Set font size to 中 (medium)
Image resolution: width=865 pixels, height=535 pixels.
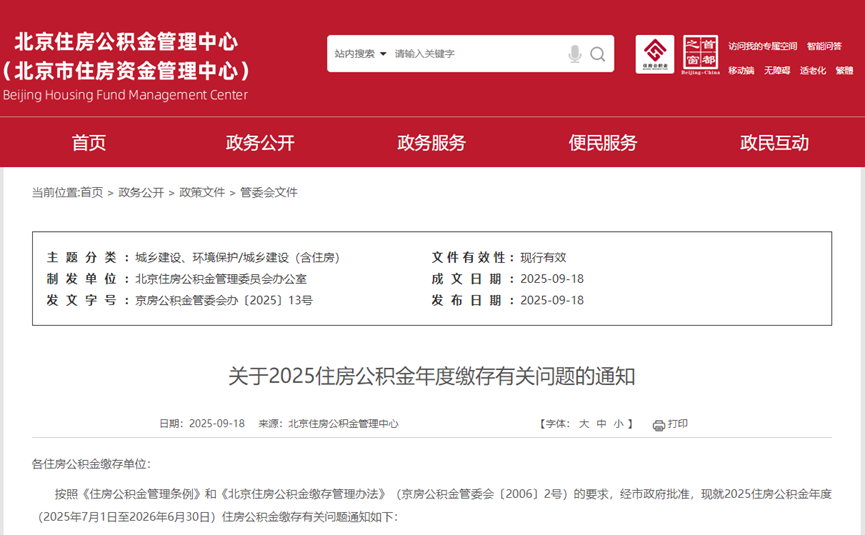coord(601,424)
